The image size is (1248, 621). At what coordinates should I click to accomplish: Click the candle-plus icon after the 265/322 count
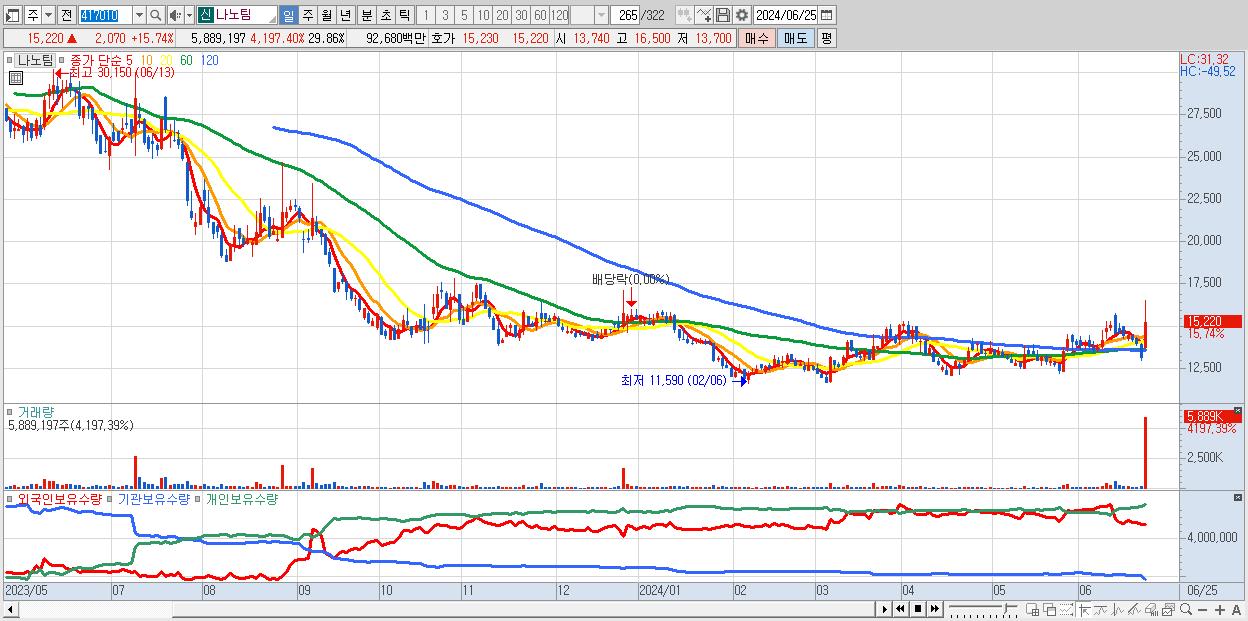[685, 15]
